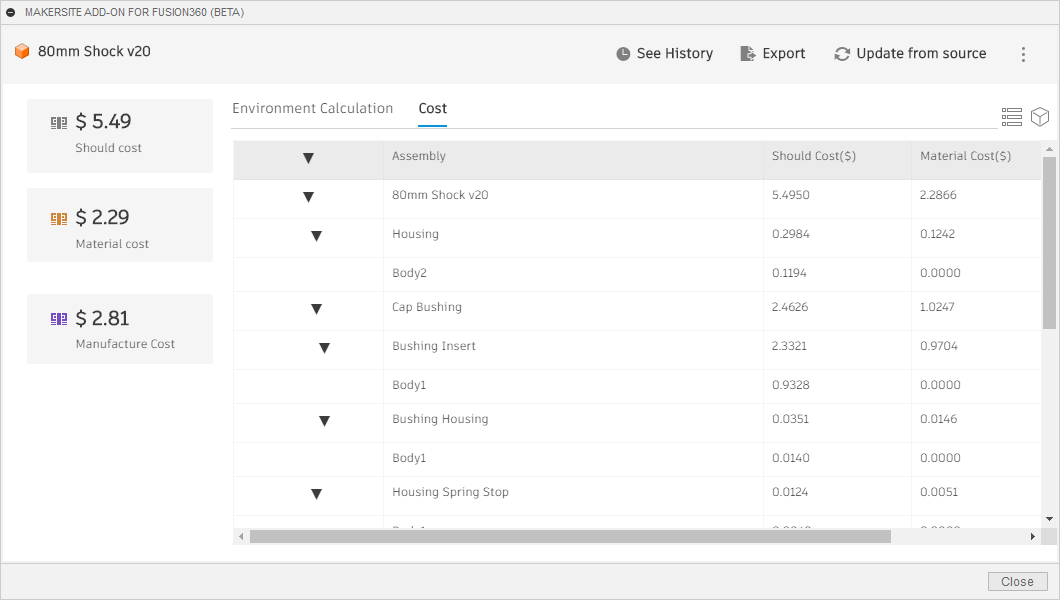Click the Should Cost($) column header

813,156
